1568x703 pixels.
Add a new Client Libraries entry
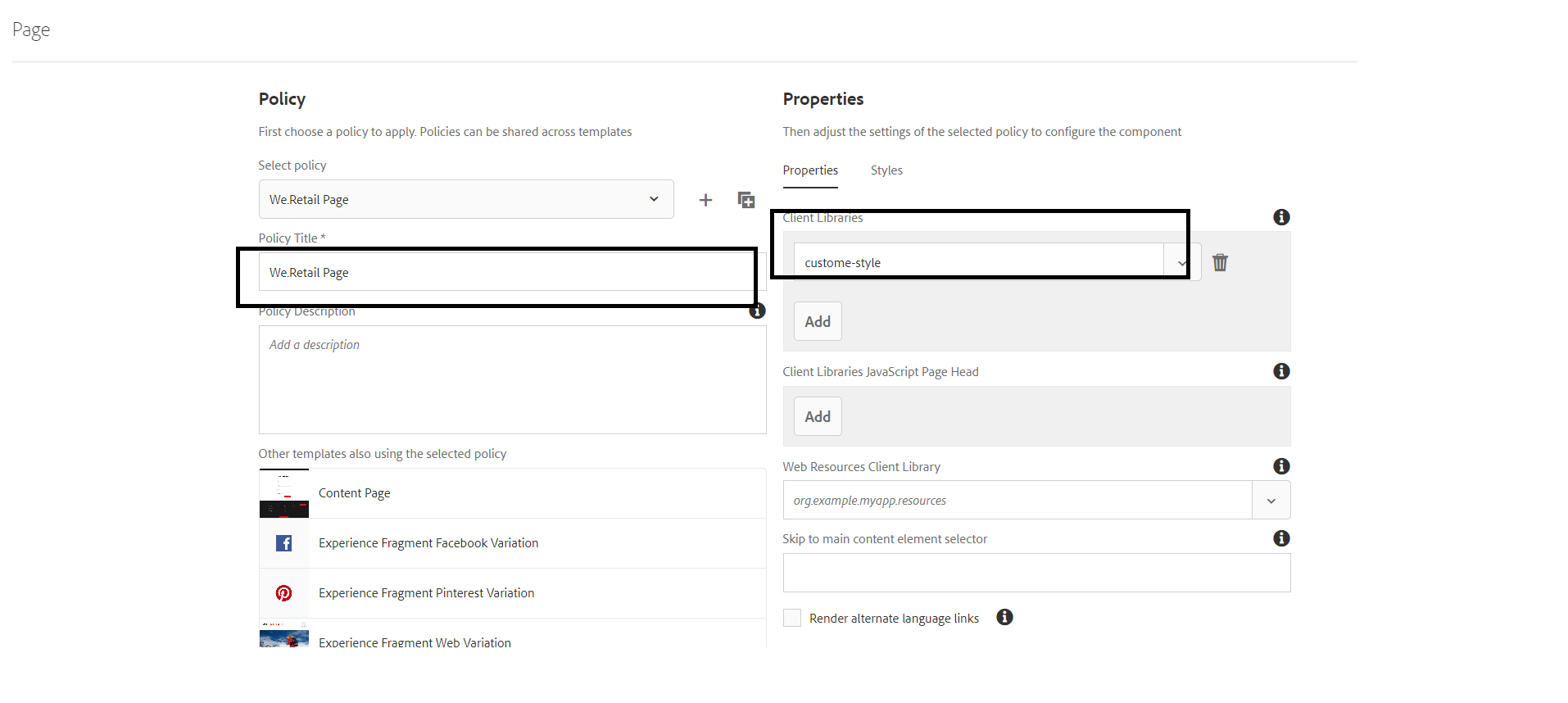coord(818,321)
